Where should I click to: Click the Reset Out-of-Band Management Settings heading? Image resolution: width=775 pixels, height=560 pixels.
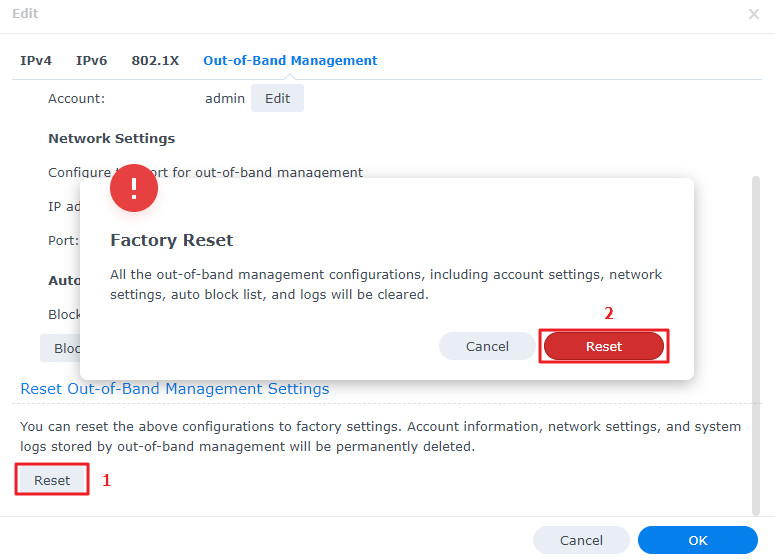click(174, 388)
